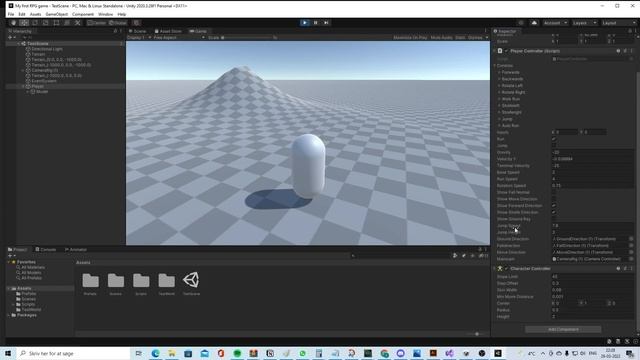This screenshot has height=360, width=640.
Task: Expand the Forwards control entry
Action: [x=499, y=72]
